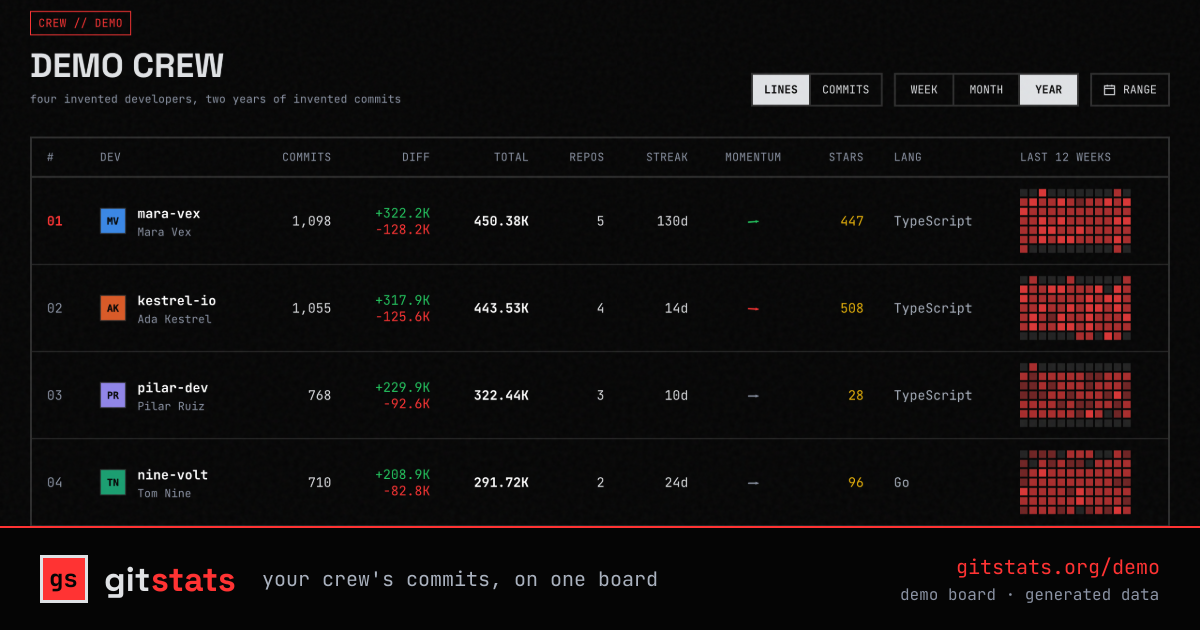The height and width of the screenshot is (630, 1200).
Task: Click the PR avatar for pilar-dev
Action: coord(113,395)
